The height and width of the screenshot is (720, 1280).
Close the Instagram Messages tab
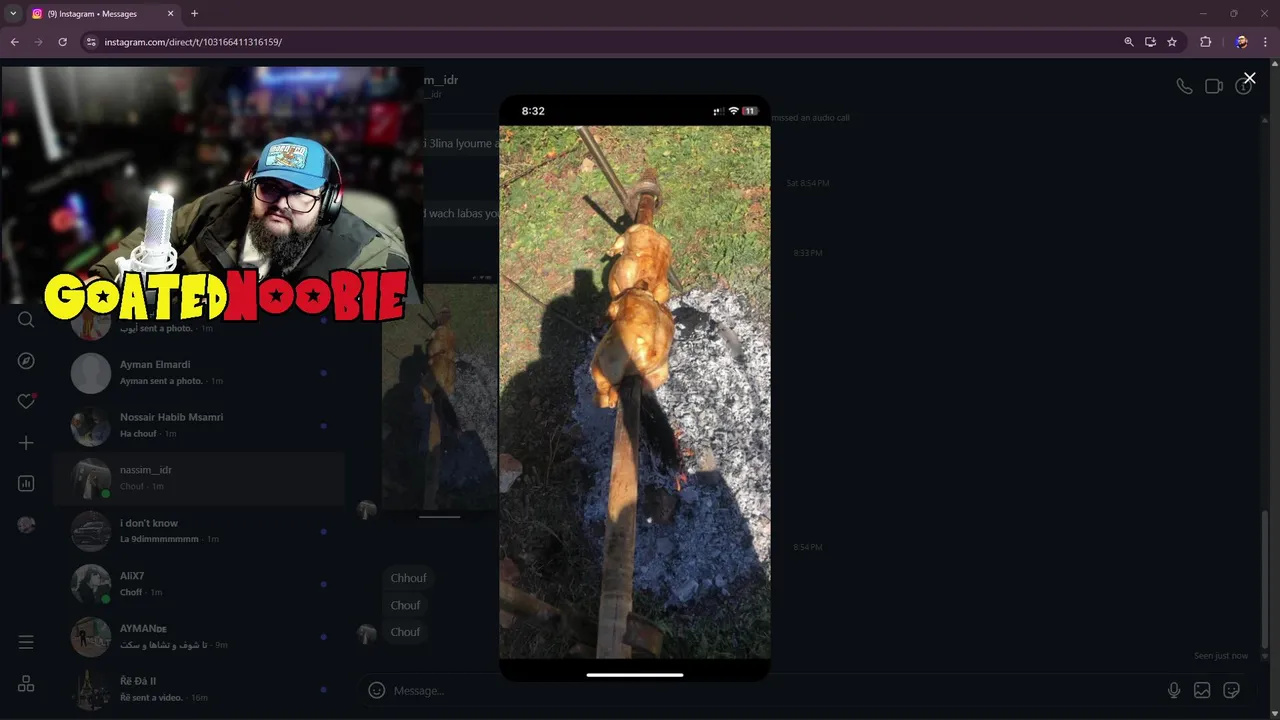pyautogui.click(x=170, y=14)
